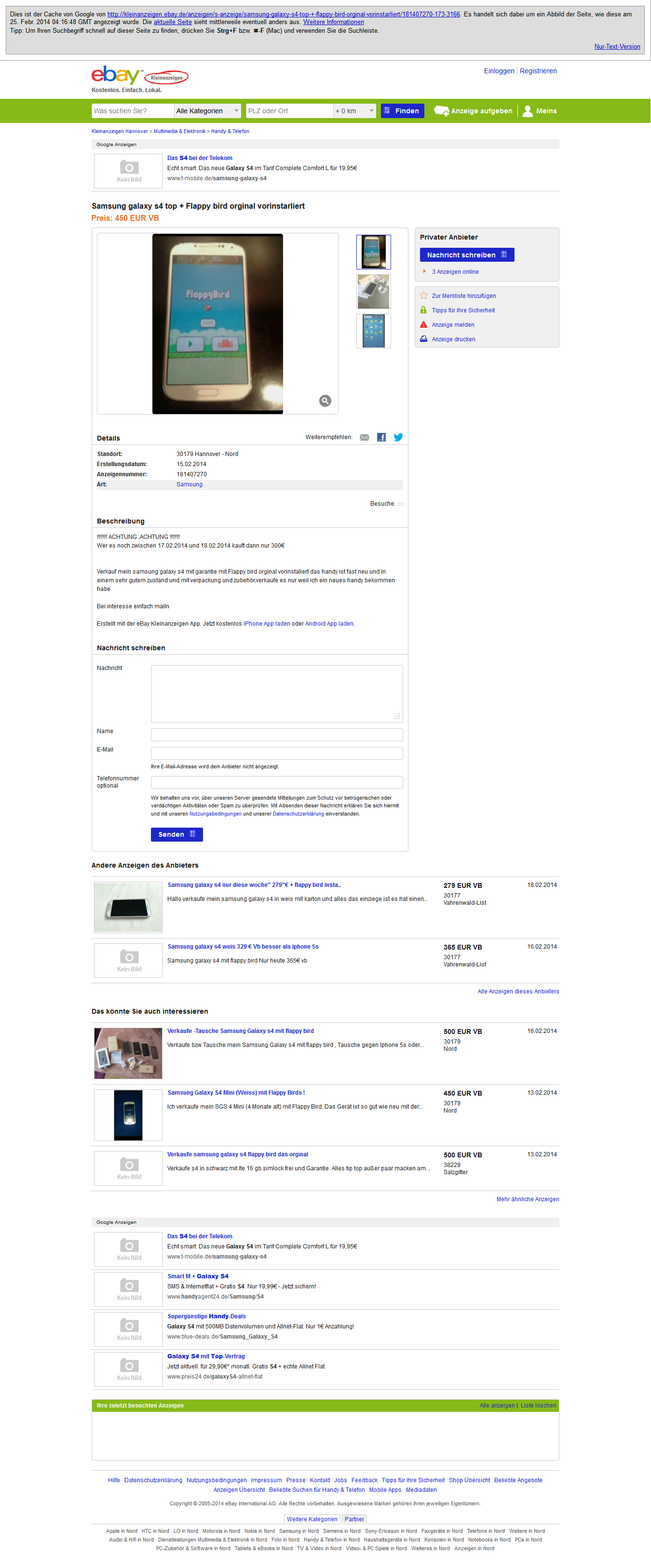Select the second phone thumbnail
Viewport: 651px width, 1568px height.
point(373,292)
